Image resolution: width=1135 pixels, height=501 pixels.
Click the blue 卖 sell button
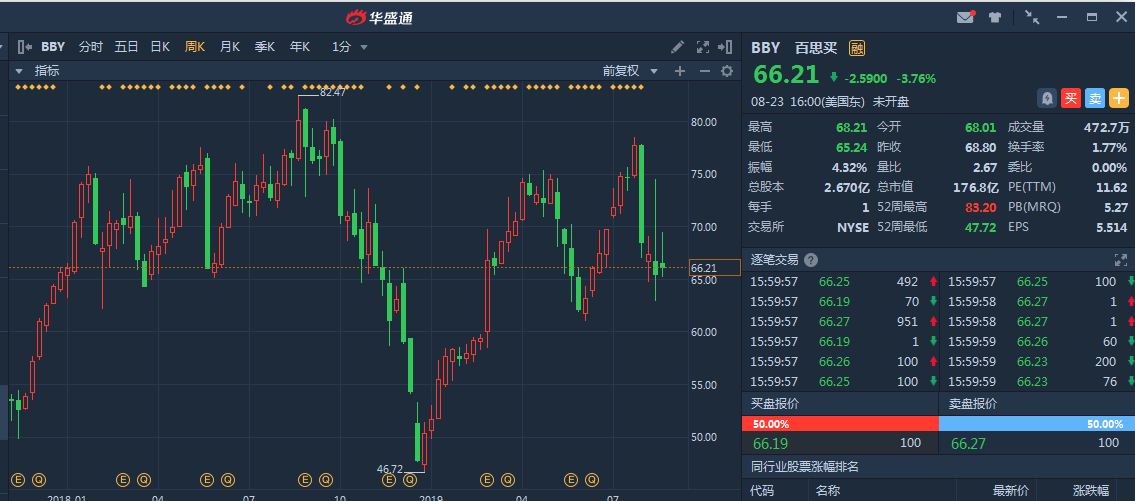click(1095, 98)
